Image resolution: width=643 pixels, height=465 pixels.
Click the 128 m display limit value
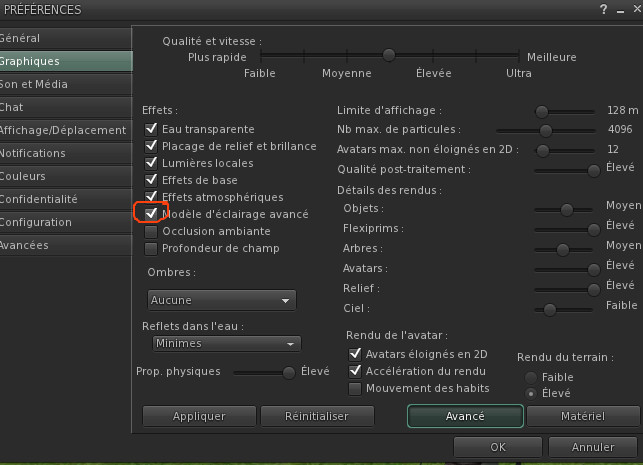pos(622,110)
